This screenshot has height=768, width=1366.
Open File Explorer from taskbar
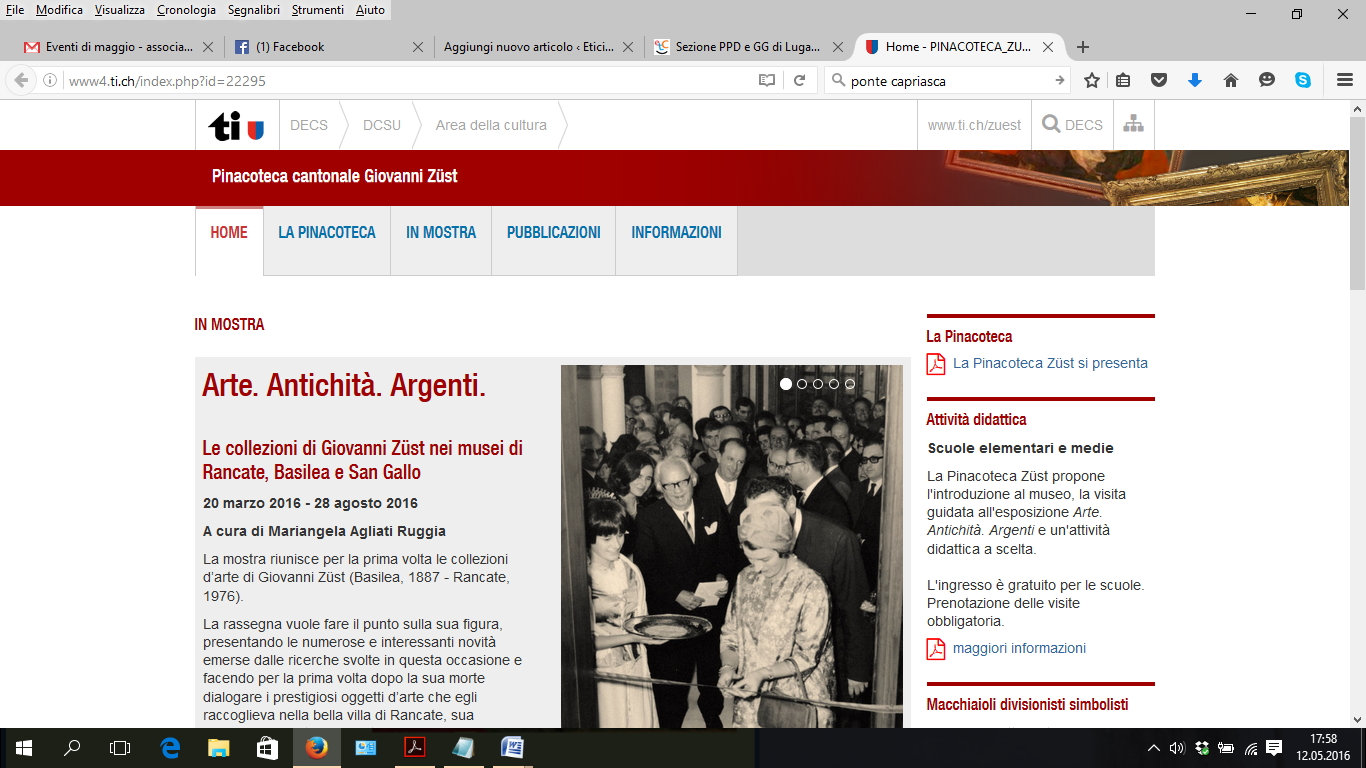click(x=219, y=748)
